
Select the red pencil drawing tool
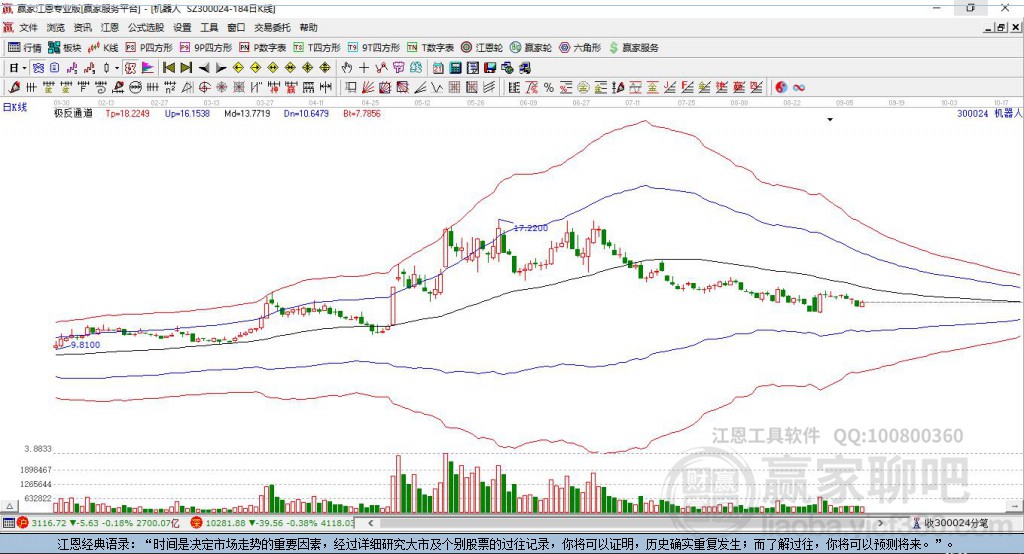(14, 88)
